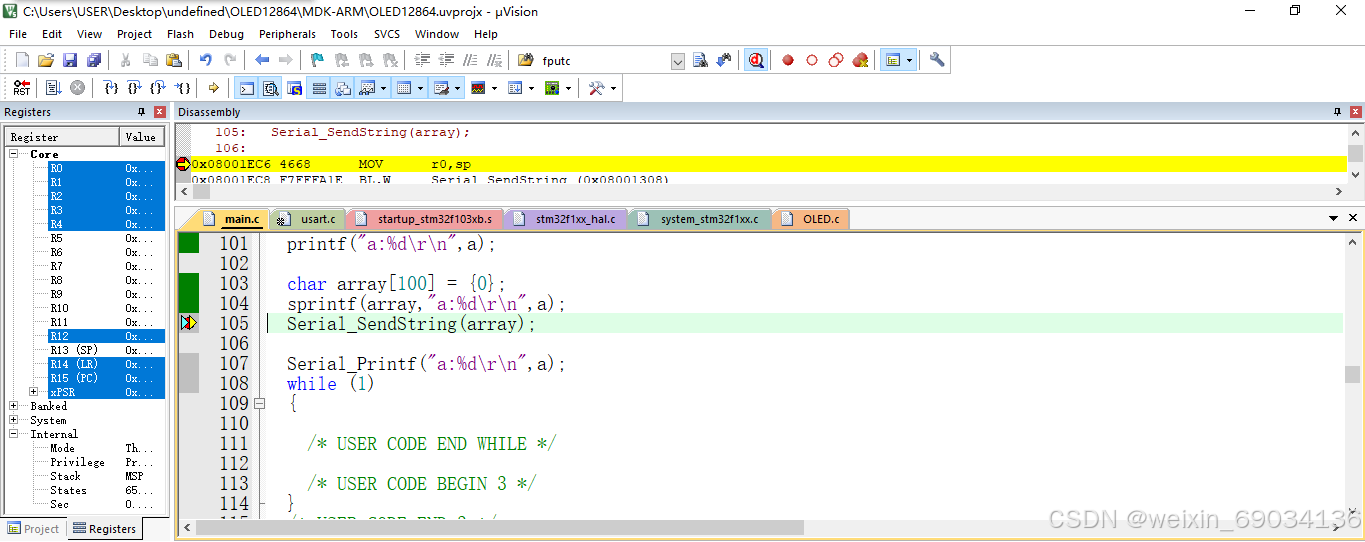The image size is (1365, 542).
Task: Switch to stm32f1xx_hal.c tab
Action: tap(566, 218)
